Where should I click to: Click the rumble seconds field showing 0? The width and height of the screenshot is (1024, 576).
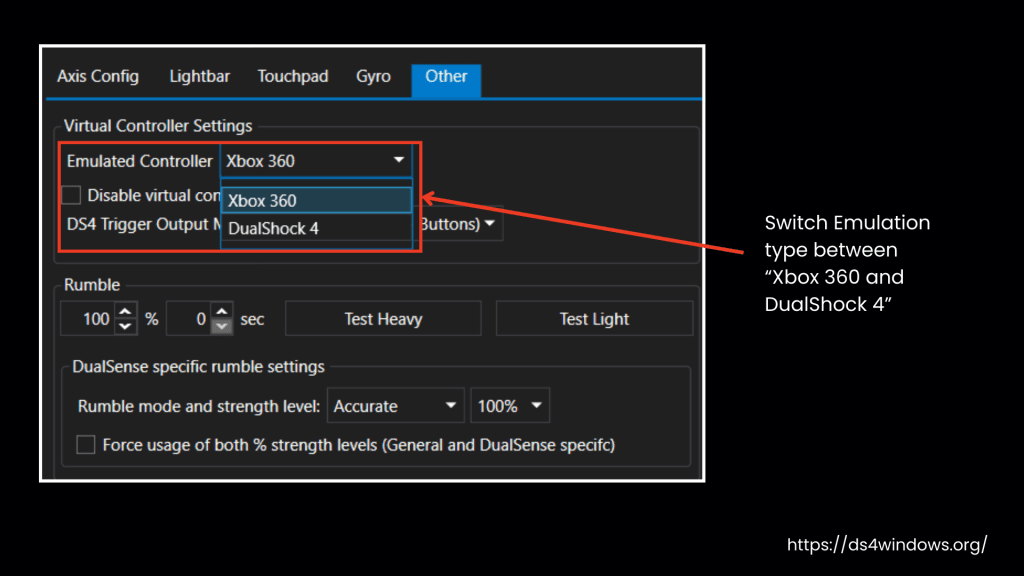coord(189,319)
